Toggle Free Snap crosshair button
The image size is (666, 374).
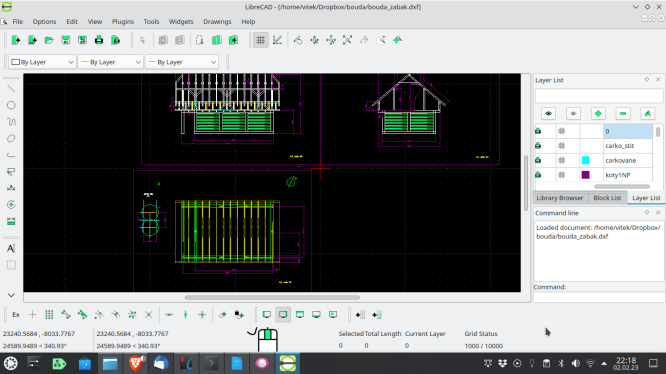[x=32, y=315]
